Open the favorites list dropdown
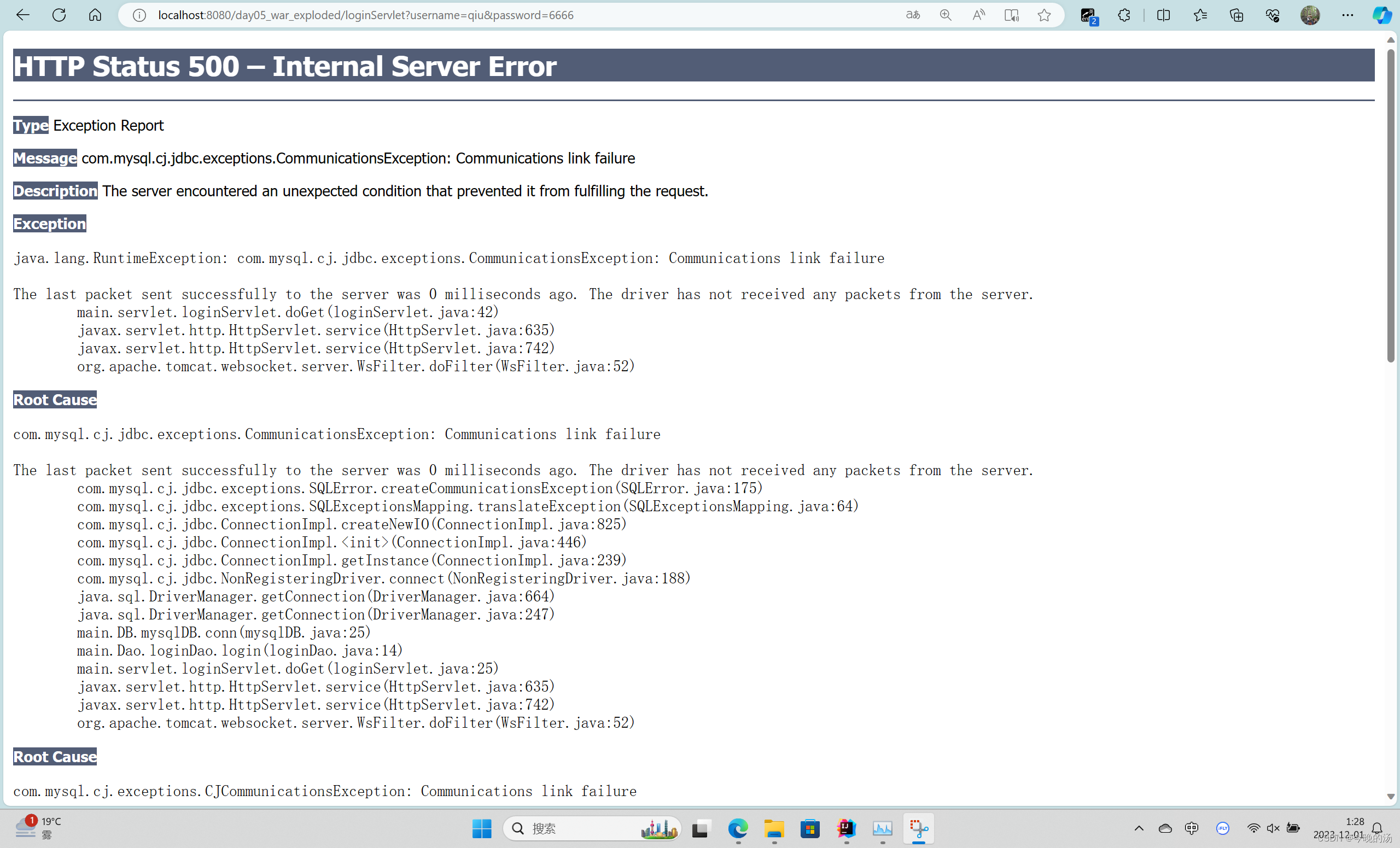The image size is (1400, 848). click(1200, 15)
